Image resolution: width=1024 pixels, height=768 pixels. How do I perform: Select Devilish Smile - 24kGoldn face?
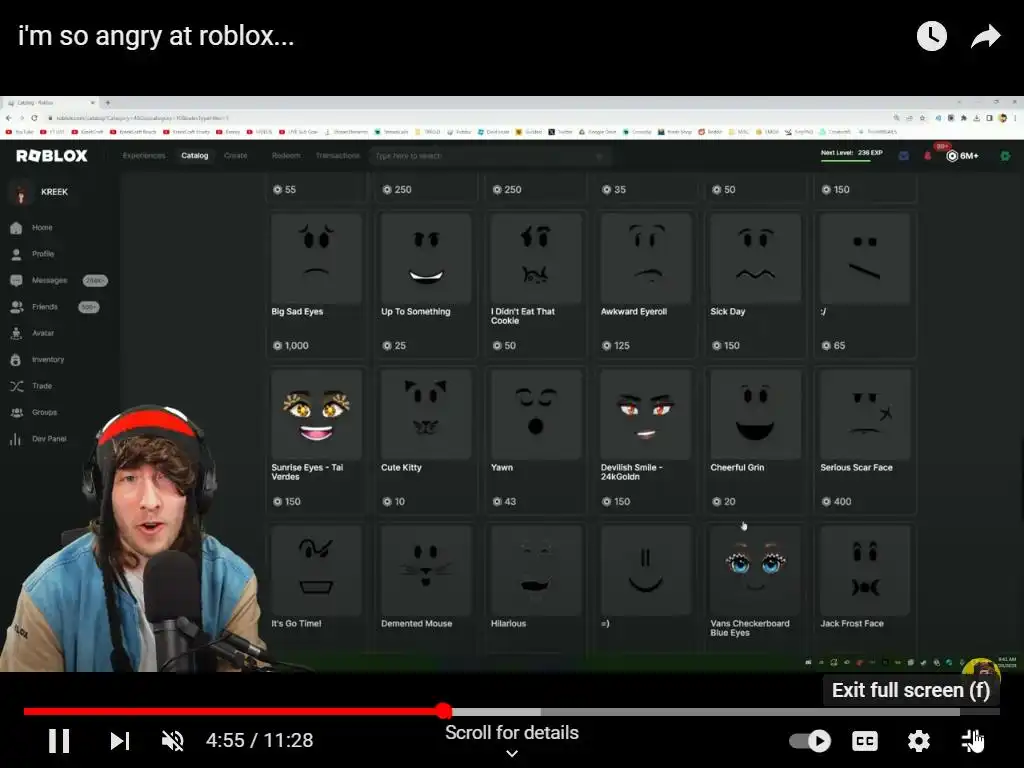(645, 415)
